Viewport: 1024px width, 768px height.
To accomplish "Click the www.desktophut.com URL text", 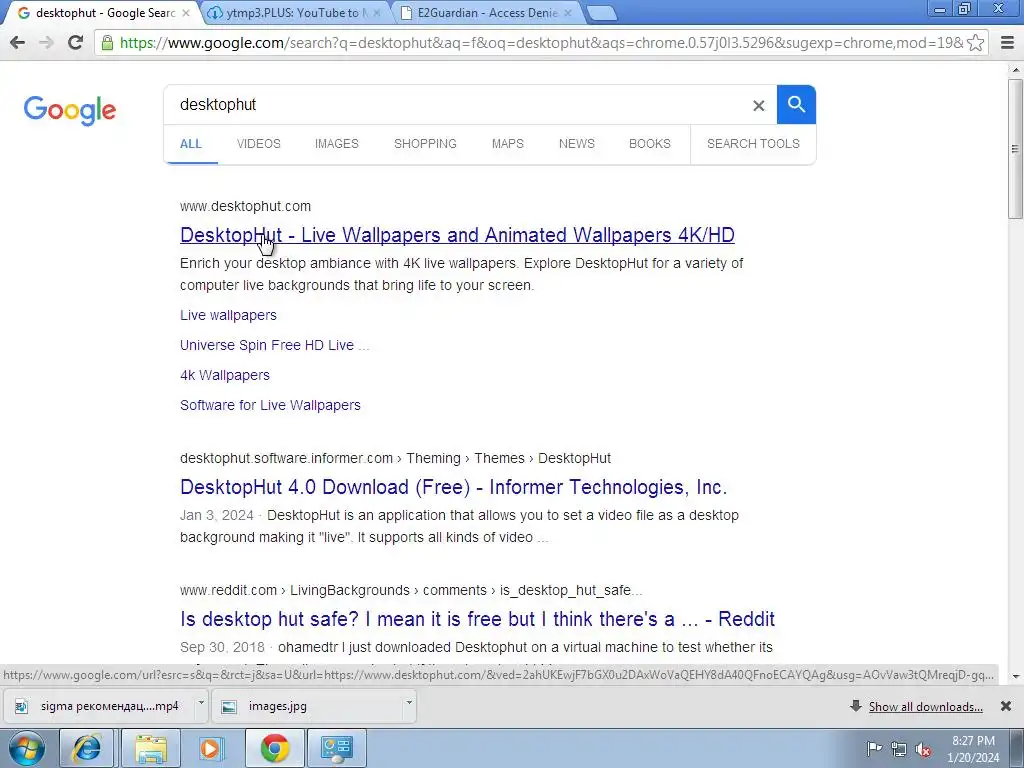I will click(x=246, y=206).
